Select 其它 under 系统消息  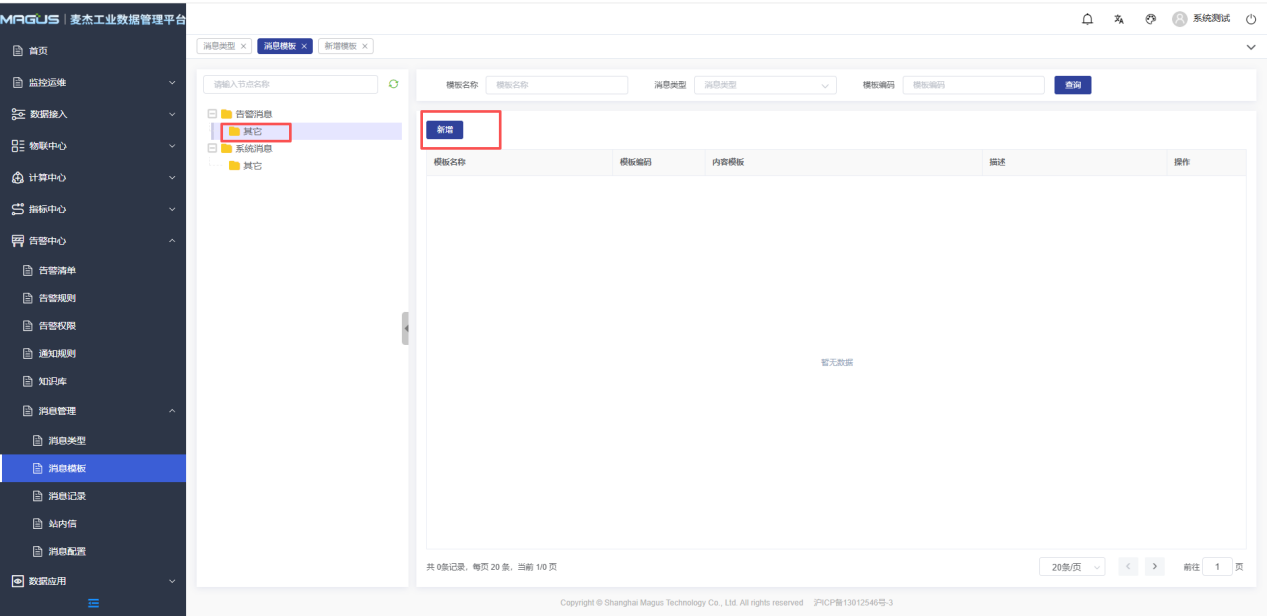point(252,165)
